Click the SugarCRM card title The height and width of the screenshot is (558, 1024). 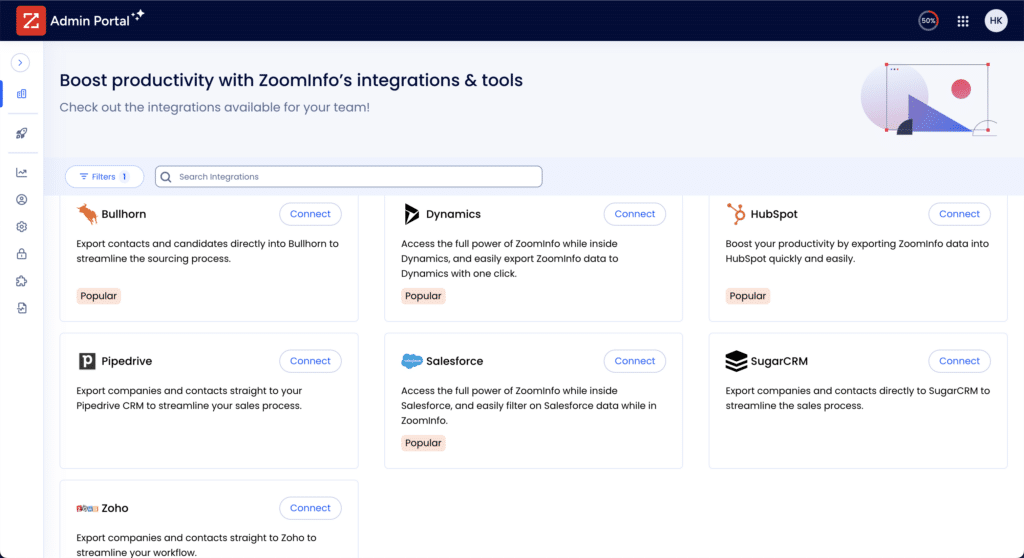(x=779, y=361)
